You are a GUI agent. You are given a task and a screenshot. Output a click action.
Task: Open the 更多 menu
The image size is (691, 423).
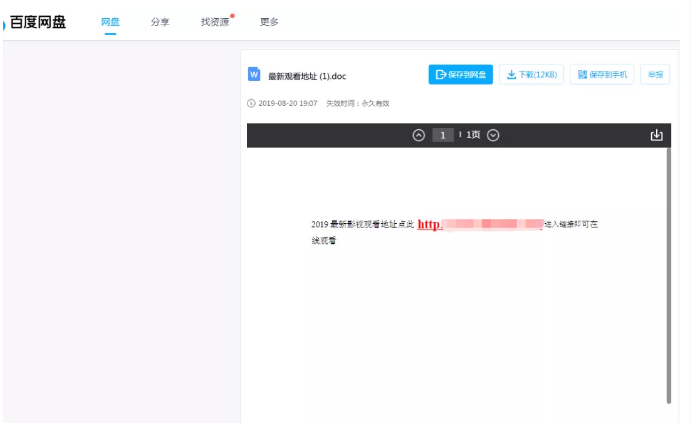(269, 22)
